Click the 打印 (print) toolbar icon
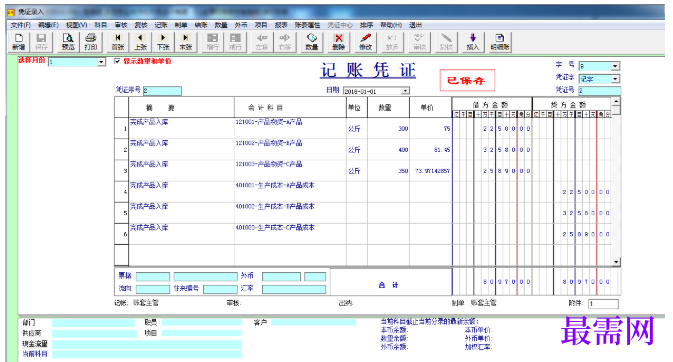The image size is (673, 362). tap(91, 42)
